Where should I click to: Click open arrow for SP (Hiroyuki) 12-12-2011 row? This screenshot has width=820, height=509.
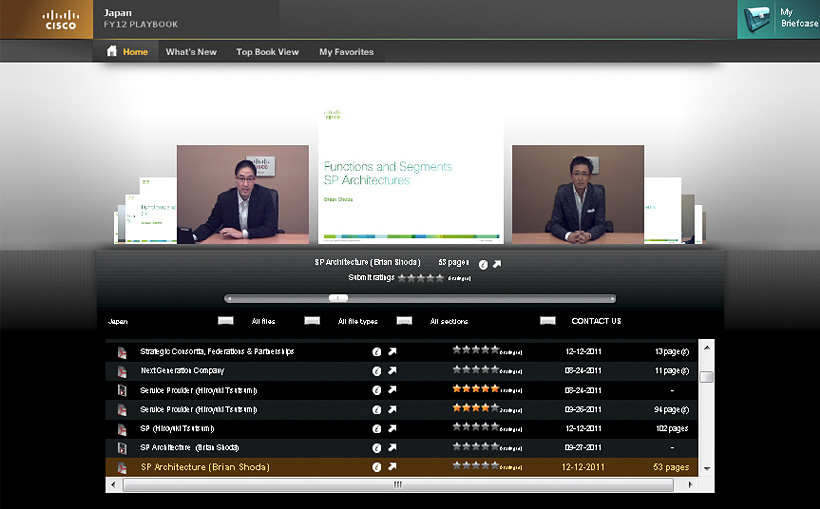(x=393, y=428)
